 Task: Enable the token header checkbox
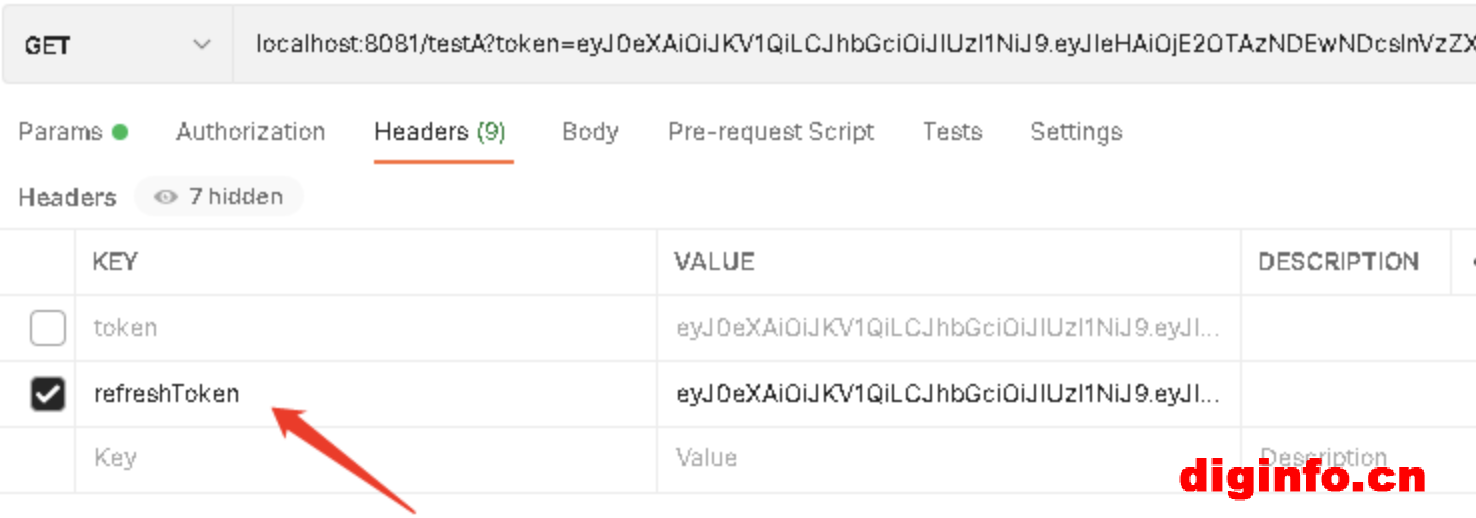(47, 328)
